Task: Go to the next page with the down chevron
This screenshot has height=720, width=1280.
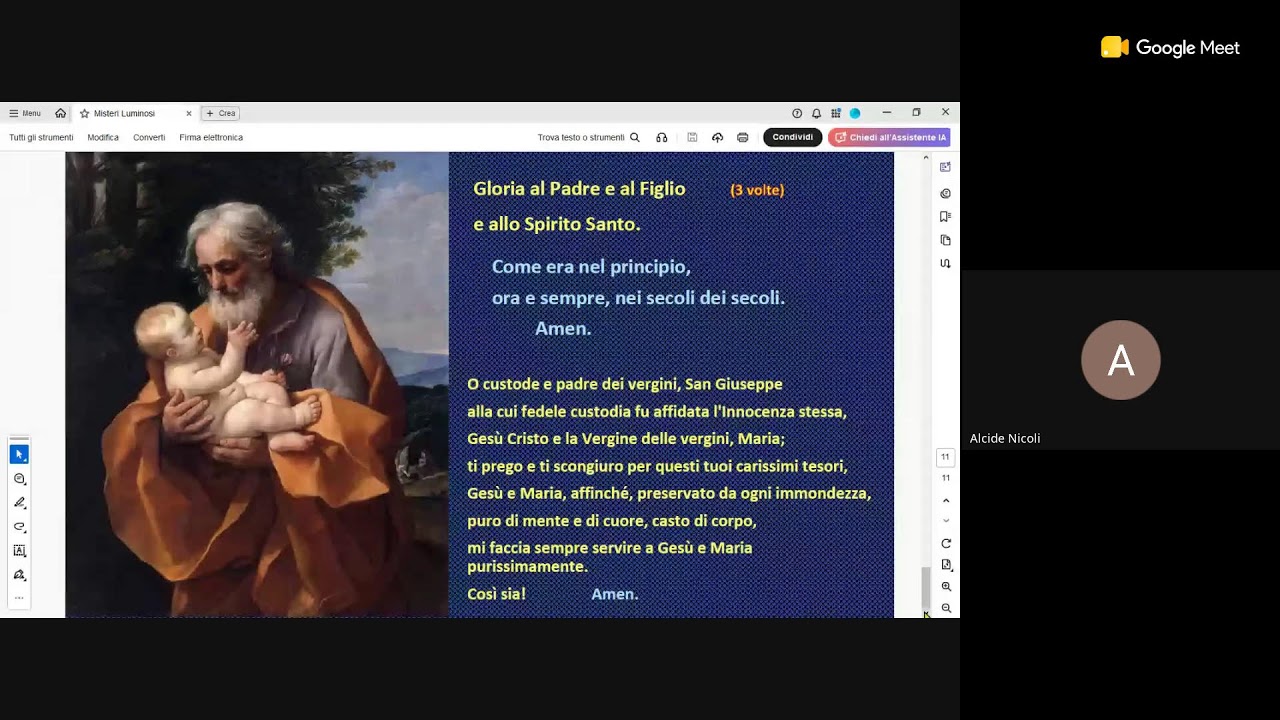Action: [946, 521]
